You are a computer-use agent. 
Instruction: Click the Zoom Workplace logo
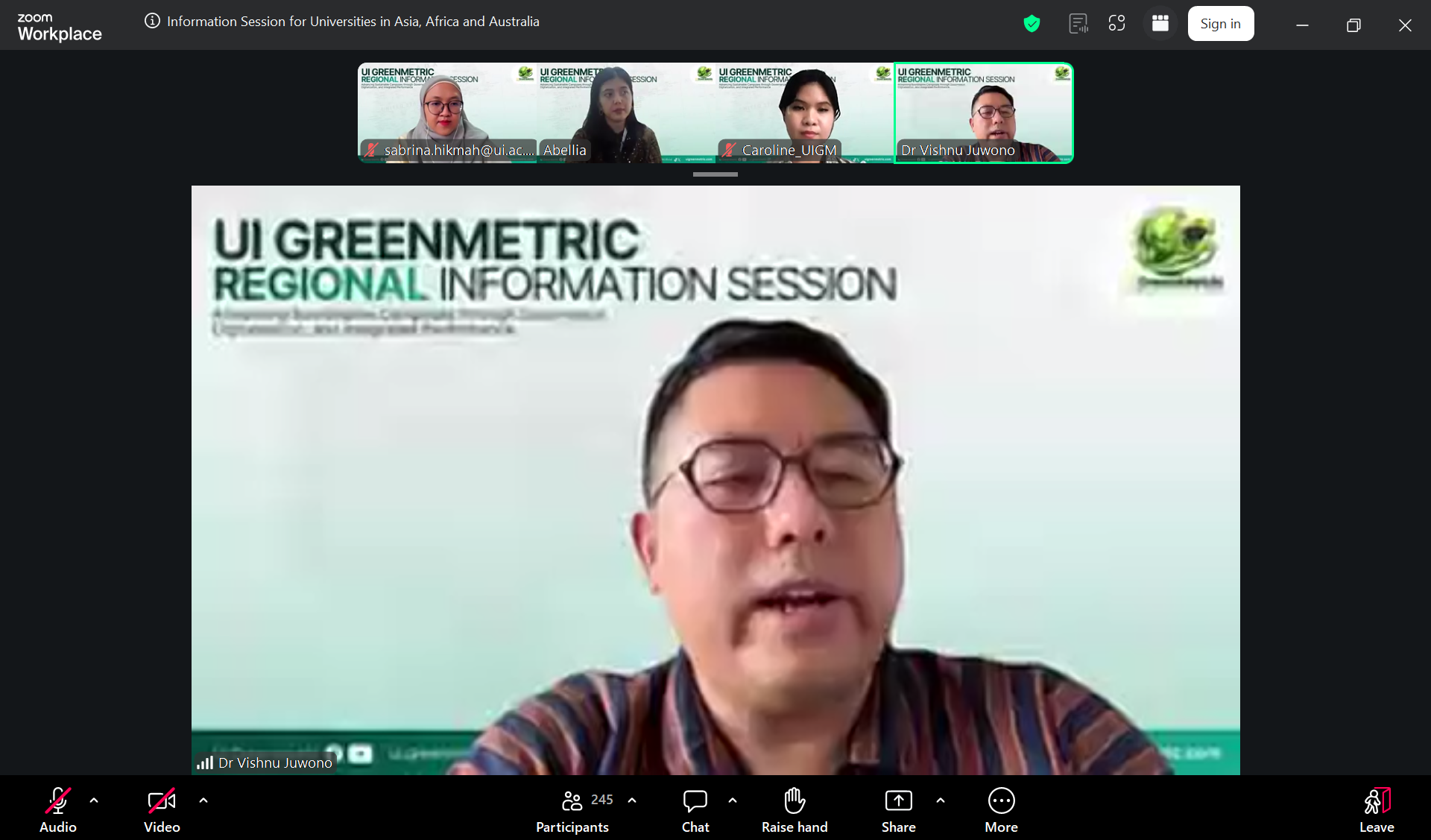(x=59, y=27)
